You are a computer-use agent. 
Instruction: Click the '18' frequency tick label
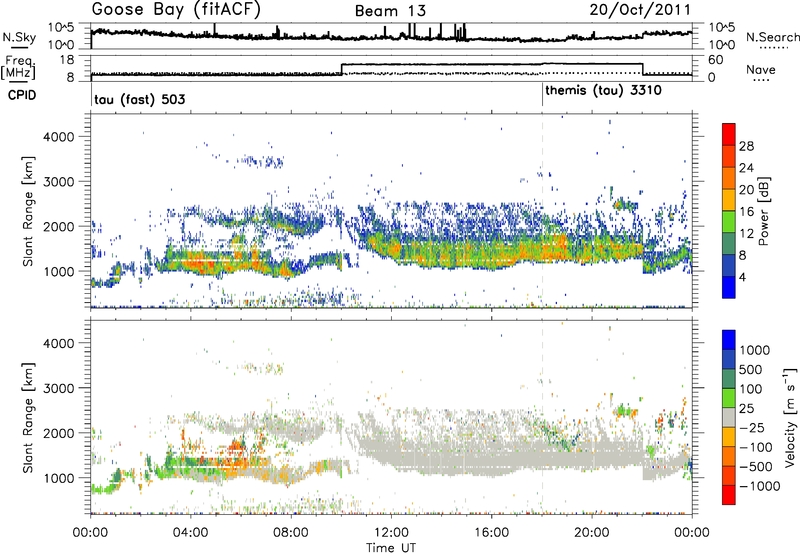click(x=67, y=60)
